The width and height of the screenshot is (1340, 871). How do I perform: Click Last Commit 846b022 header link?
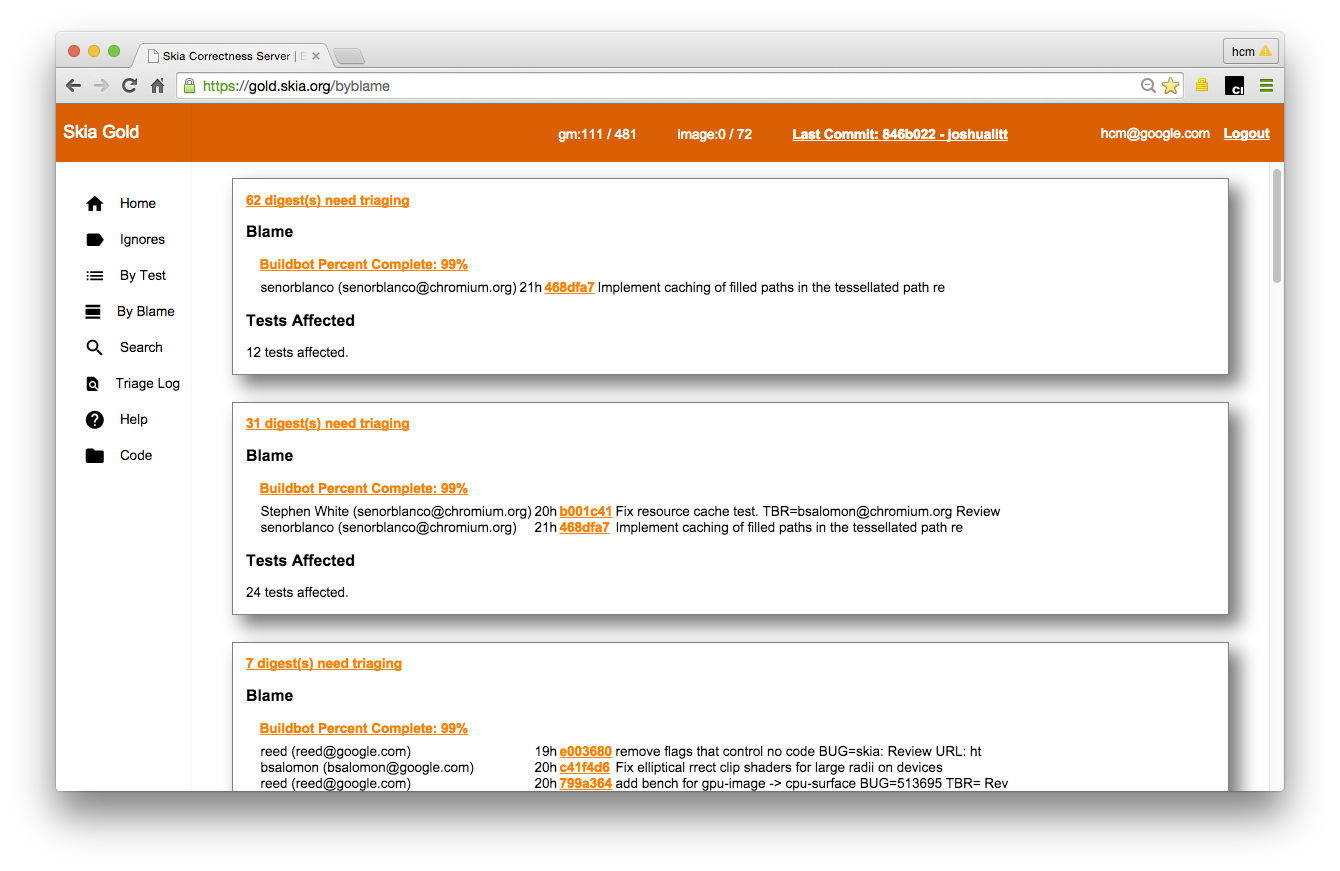[x=899, y=134]
